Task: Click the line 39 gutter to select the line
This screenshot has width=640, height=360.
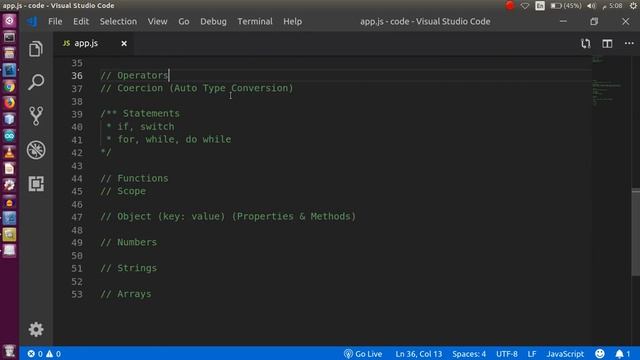Action: click(x=77, y=114)
